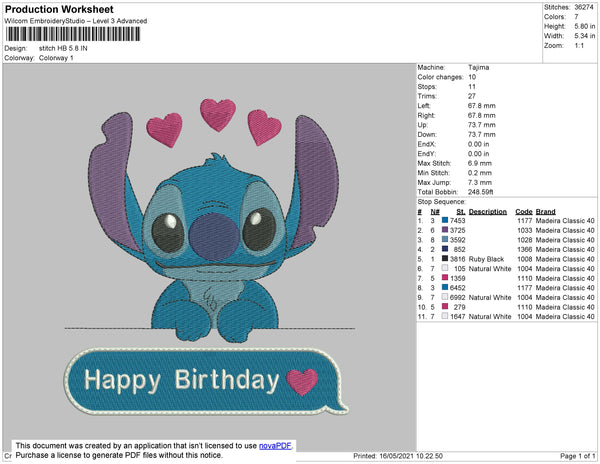Click the Stitches value 36274

(584, 7)
